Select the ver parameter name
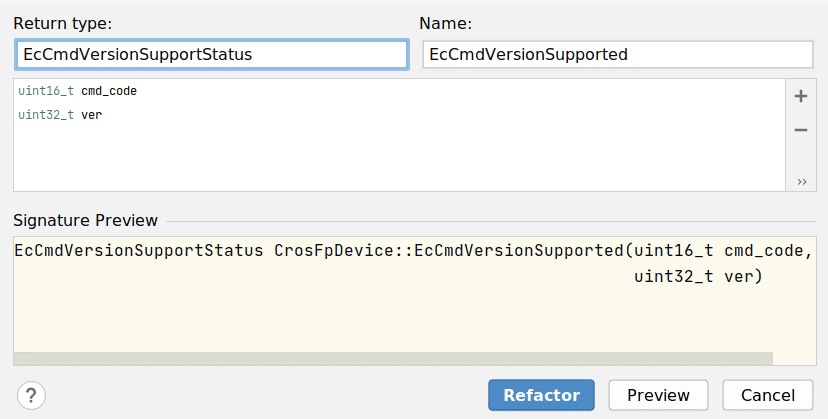The height and width of the screenshot is (419, 828). 91,115
